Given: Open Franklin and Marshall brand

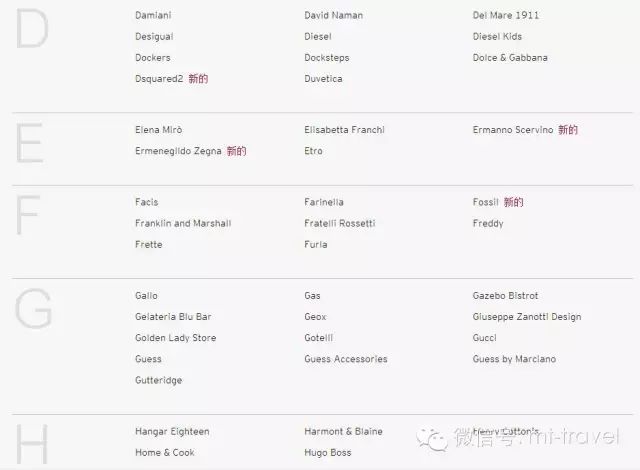Looking at the screenshot, I should pyautogui.click(x=183, y=223).
